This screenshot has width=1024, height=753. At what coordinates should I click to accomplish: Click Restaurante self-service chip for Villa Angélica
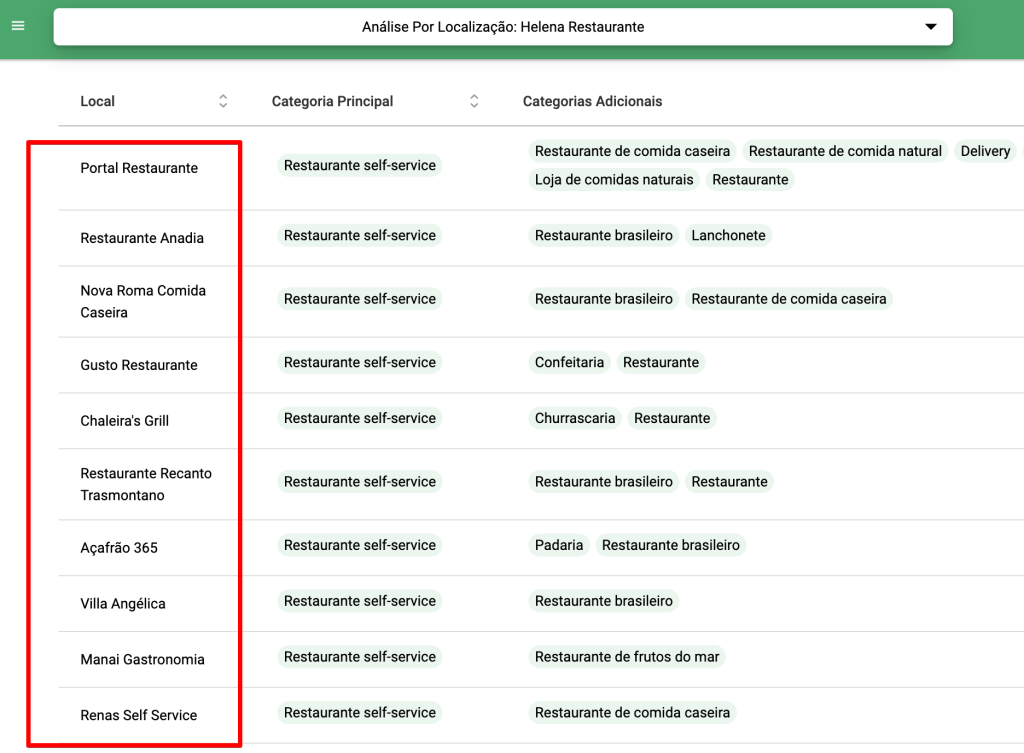[360, 601]
